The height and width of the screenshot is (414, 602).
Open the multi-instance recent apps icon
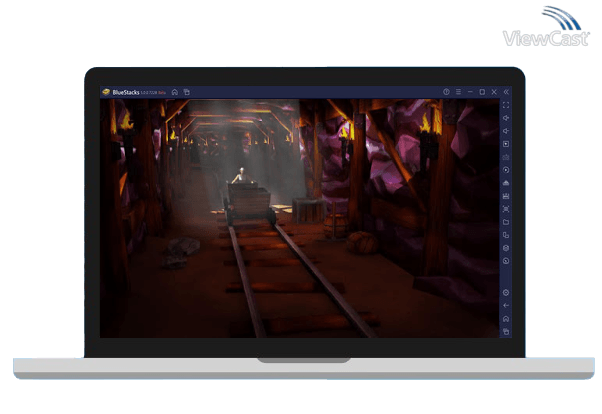(187, 92)
